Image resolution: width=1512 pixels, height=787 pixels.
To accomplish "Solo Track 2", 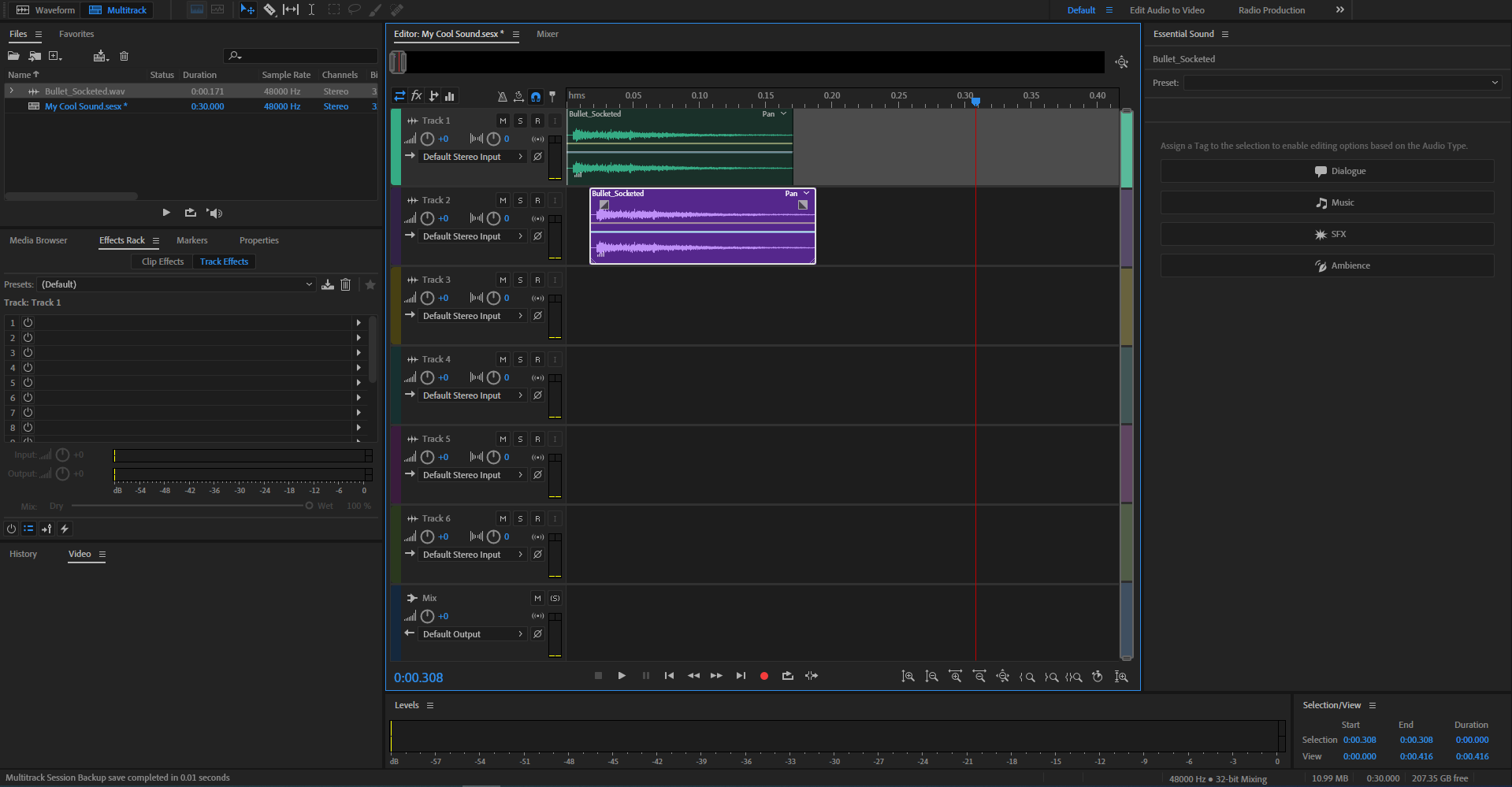I will point(520,200).
